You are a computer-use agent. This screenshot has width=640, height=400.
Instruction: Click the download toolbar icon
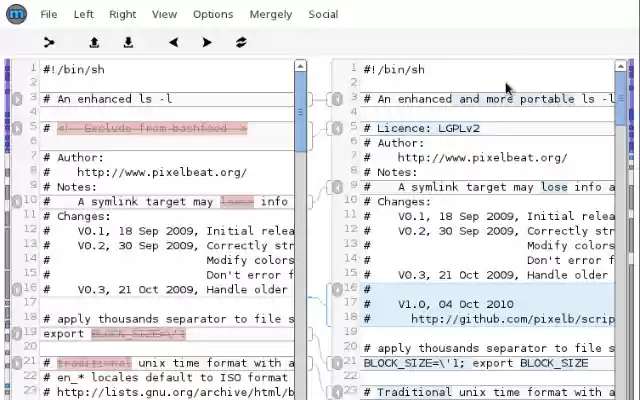tap(128, 42)
